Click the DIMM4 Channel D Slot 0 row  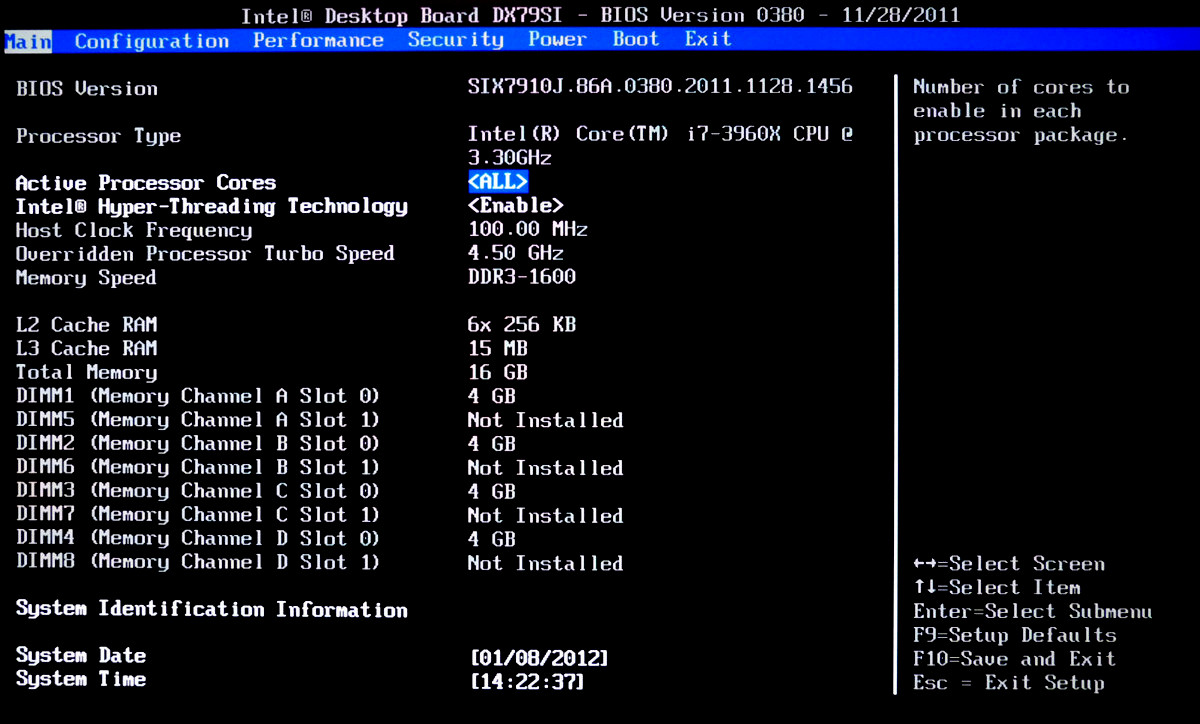[320, 539]
